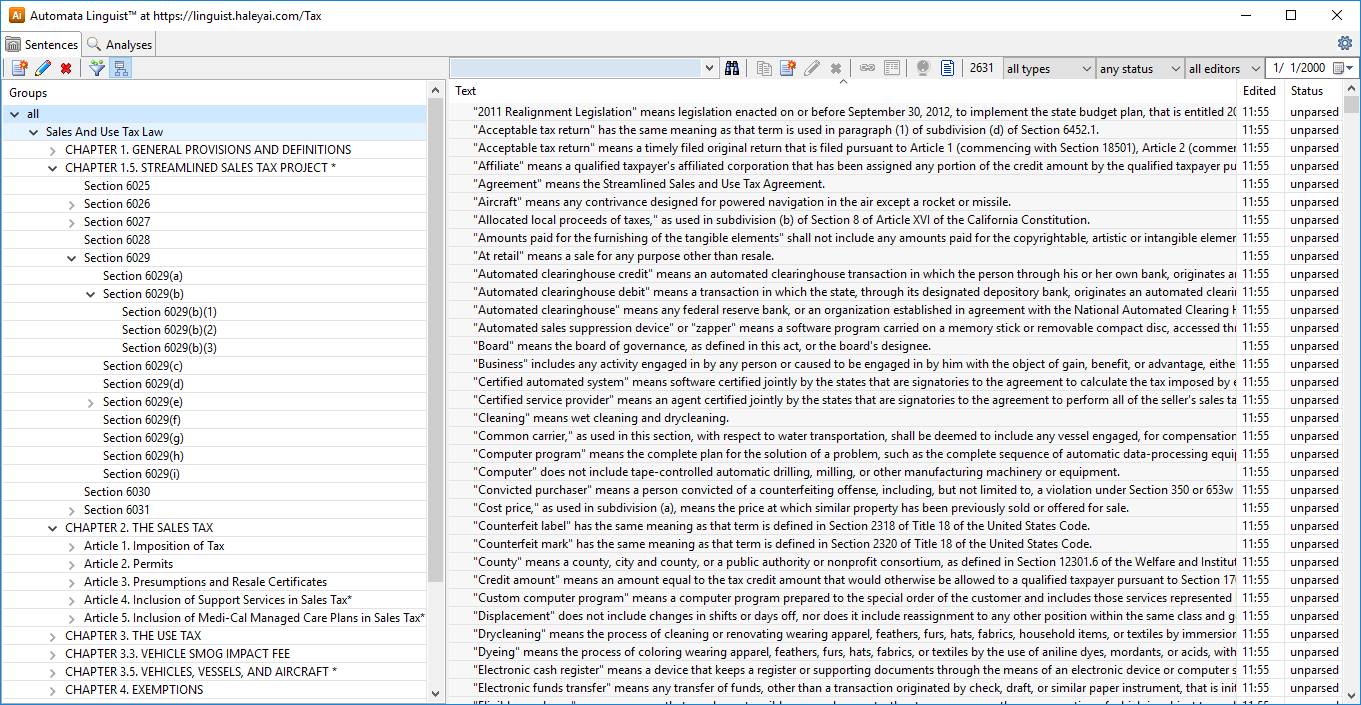Select the "Cleaning" means wet cleaning row
The width and height of the screenshot is (1361, 705).
click(x=841, y=418)
